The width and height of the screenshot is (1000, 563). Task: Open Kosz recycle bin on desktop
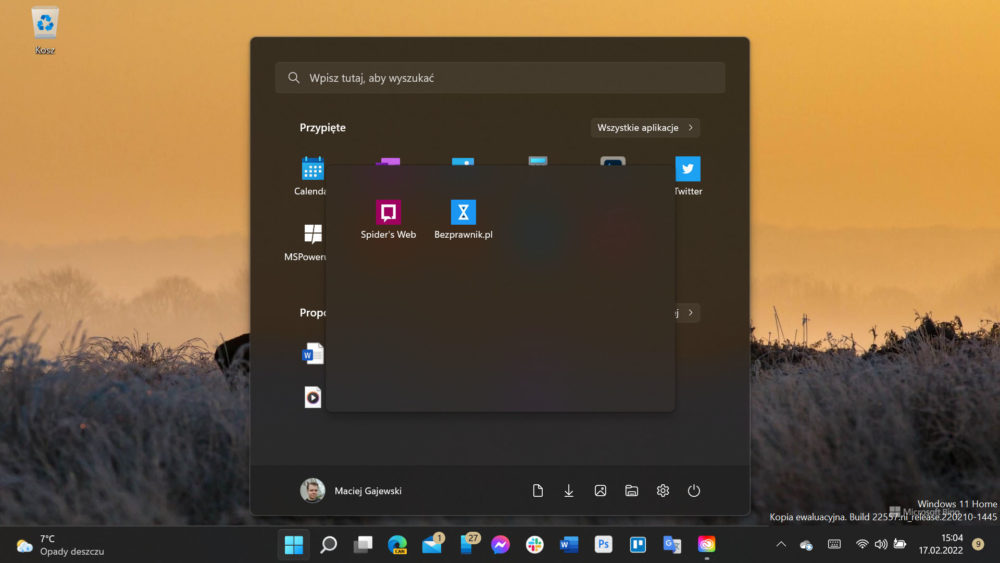click(45, 30)
